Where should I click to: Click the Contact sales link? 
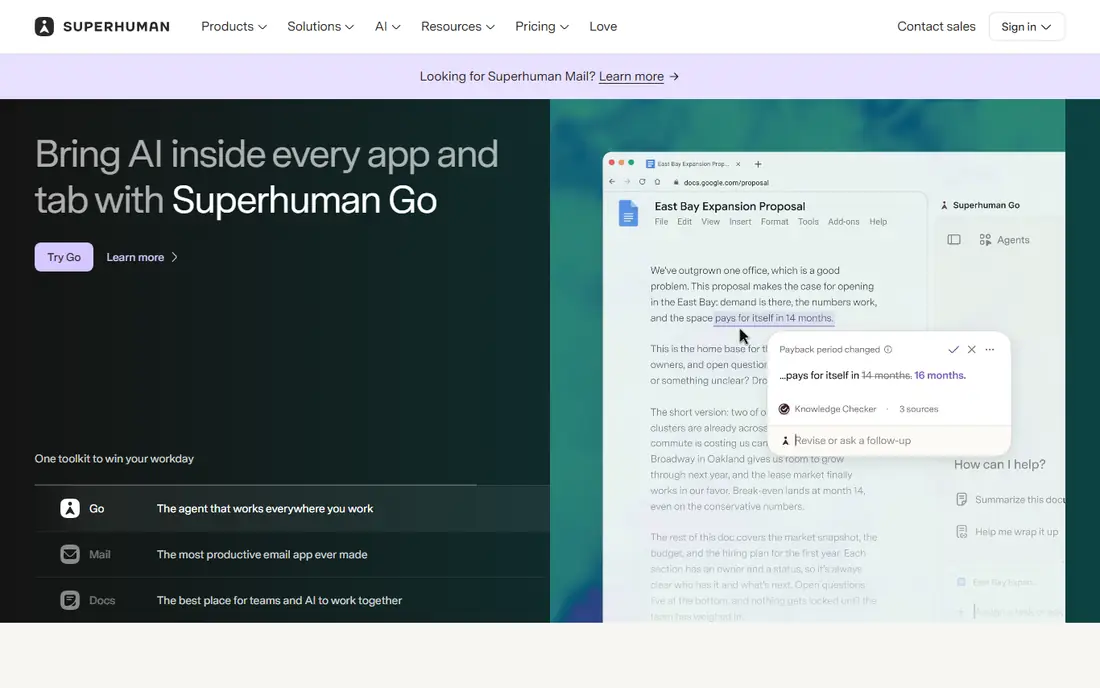[x=936, y=27]
